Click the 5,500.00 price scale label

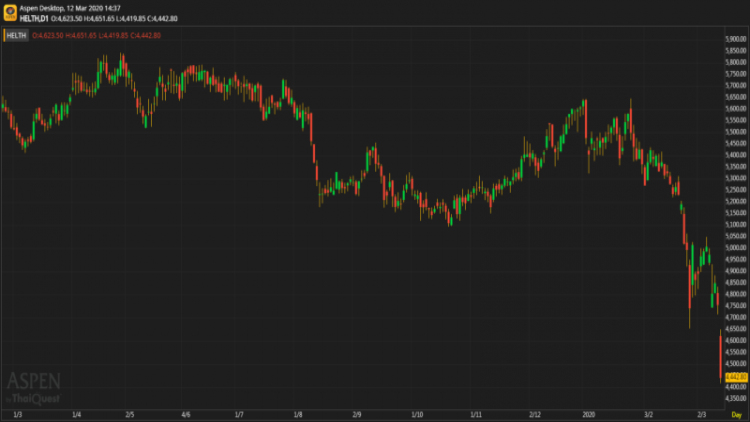tap(736, 132)
